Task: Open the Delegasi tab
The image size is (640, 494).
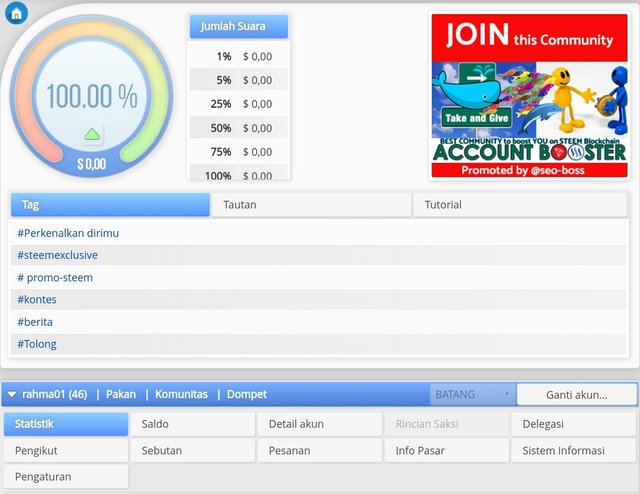Action: [573, 424]
